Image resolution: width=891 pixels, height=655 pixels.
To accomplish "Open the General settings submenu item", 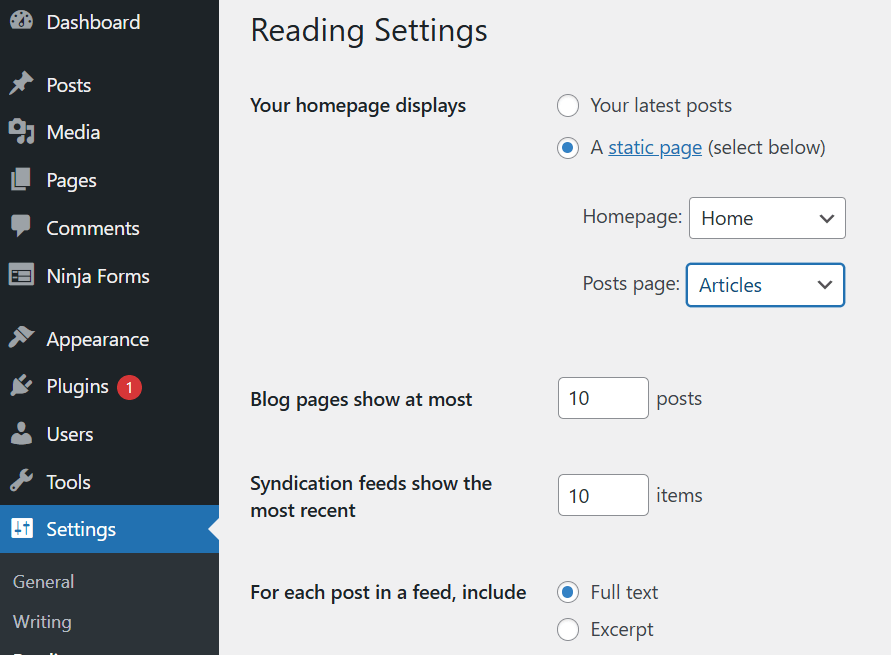I will [x=44, y=582].
